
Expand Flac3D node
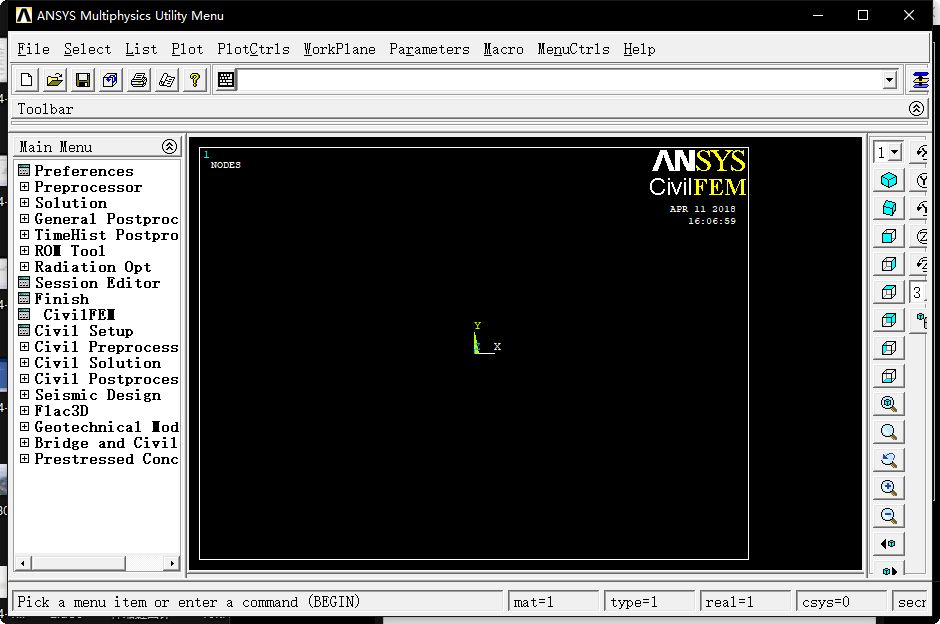tap(24, 411)
